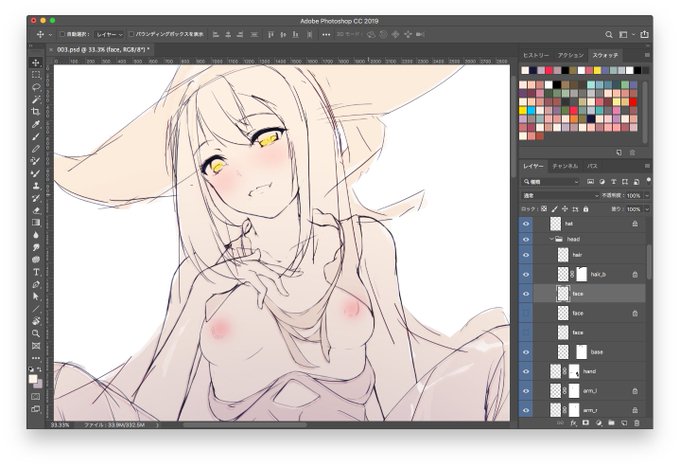Select the Pencil tool
The height and width of the screenshot is (467, 680).
[x=36, y=149]
